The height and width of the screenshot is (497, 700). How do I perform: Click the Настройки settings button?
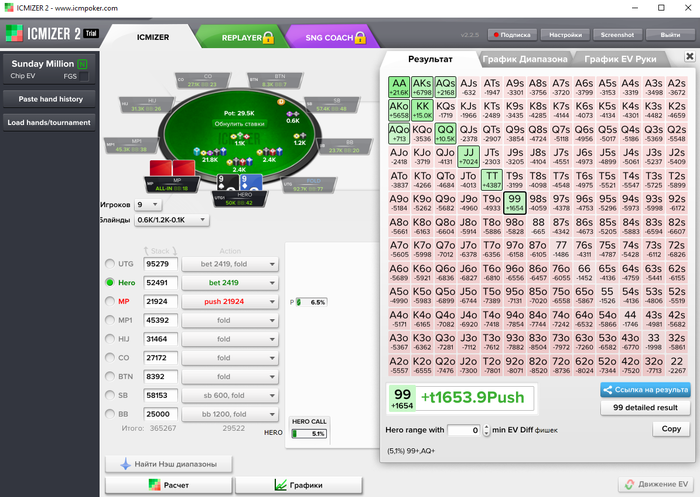click(x=565, y=35)
